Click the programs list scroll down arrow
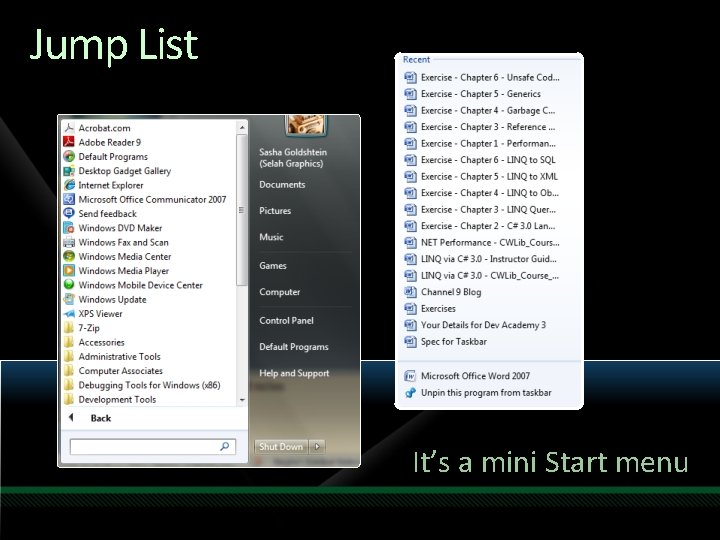This screenshot has height=540, width=720. [242, 400]
